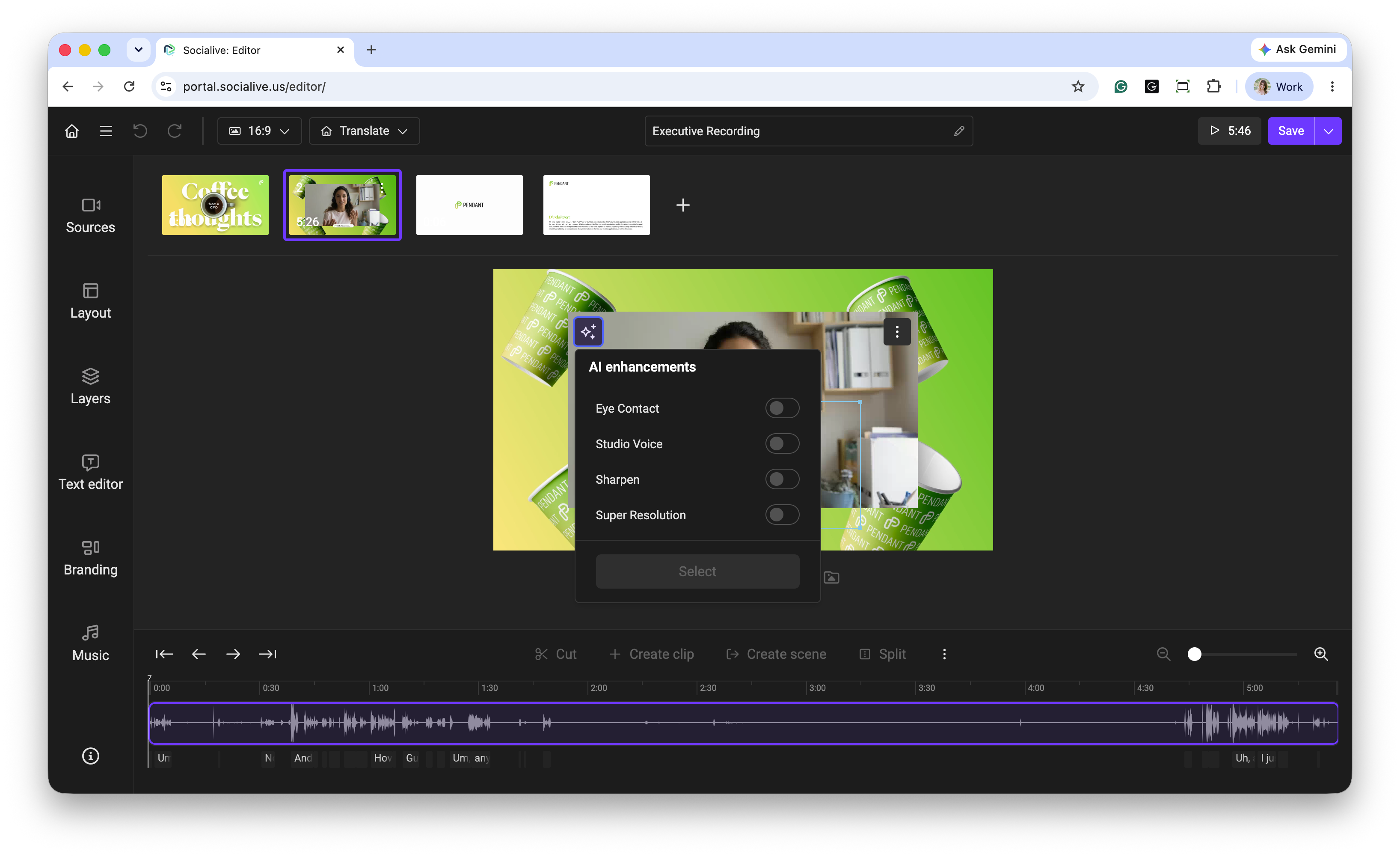Open the 16:9 aspect ratio dropdown
The height and width of the screenshot is (857, 1400).
click(x=259, y=131)
